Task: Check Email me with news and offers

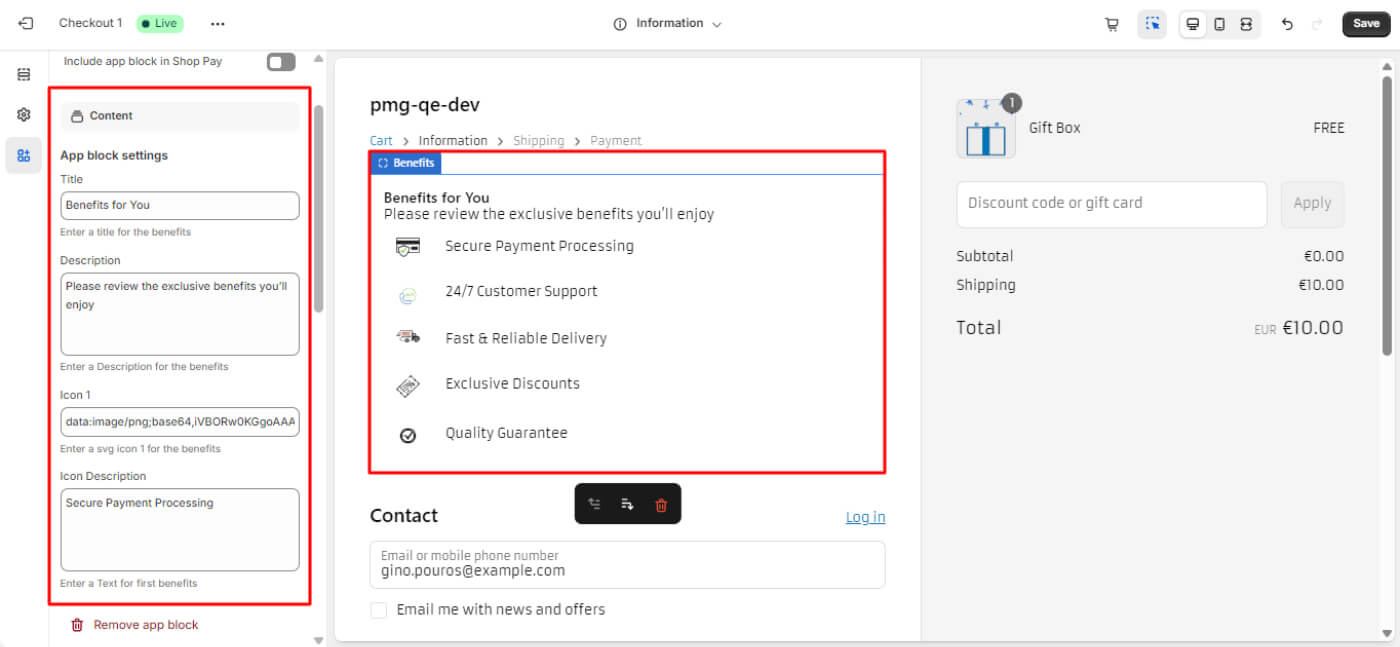Action: (x=379, y=610)
